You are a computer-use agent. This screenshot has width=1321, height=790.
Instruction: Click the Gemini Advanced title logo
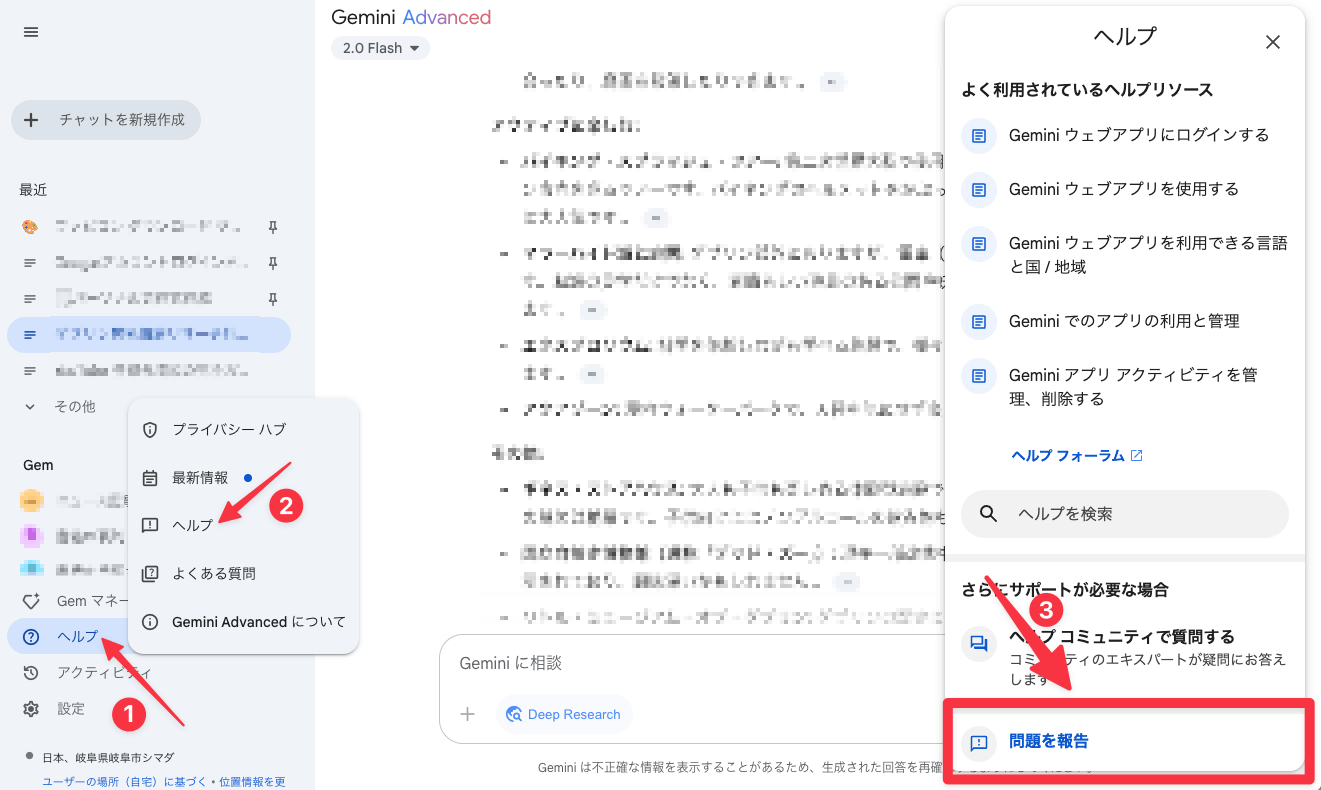tap(411, 17)
